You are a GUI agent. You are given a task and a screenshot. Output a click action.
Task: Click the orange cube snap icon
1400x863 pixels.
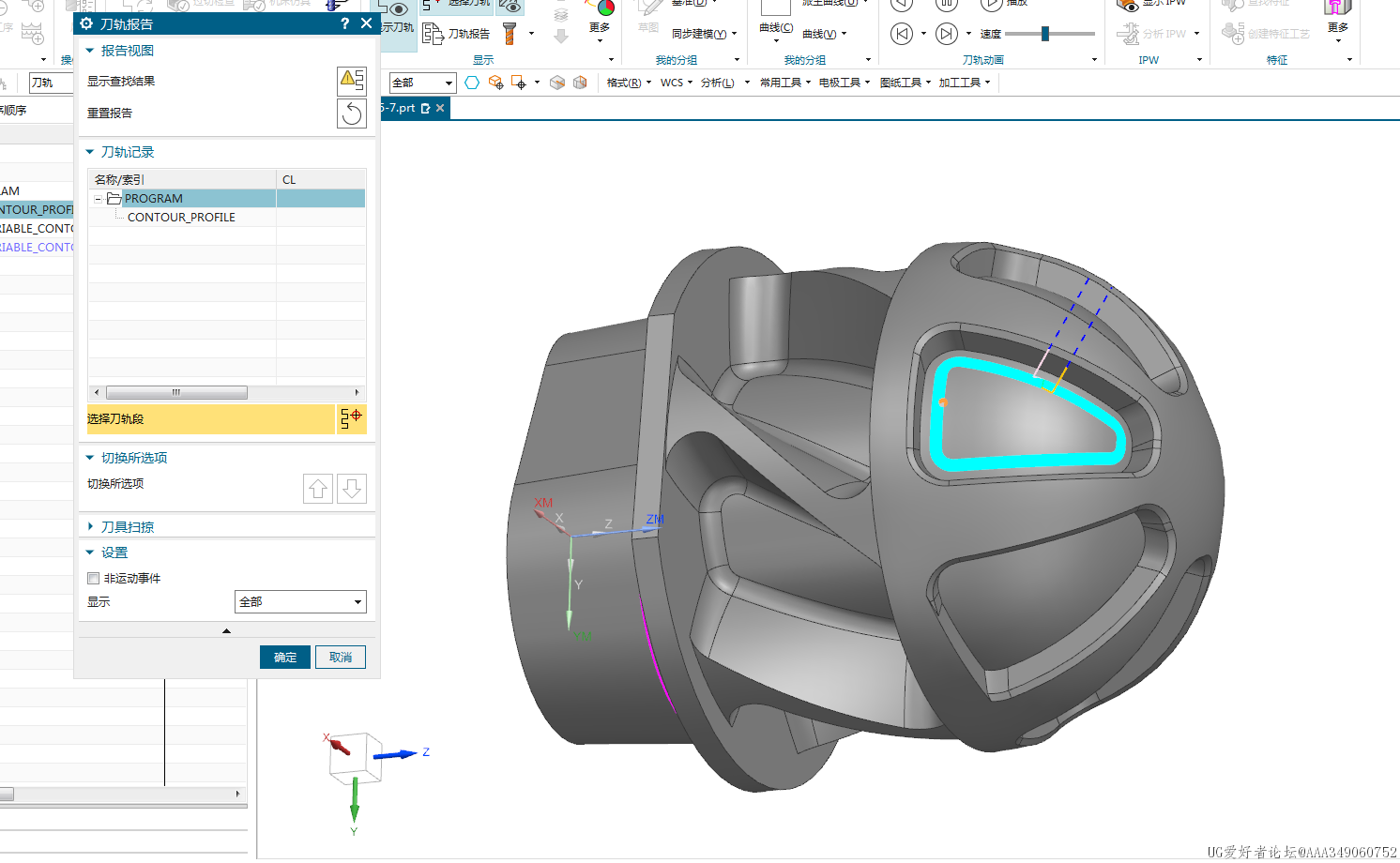pyautogui.click(x=496, y=83)
